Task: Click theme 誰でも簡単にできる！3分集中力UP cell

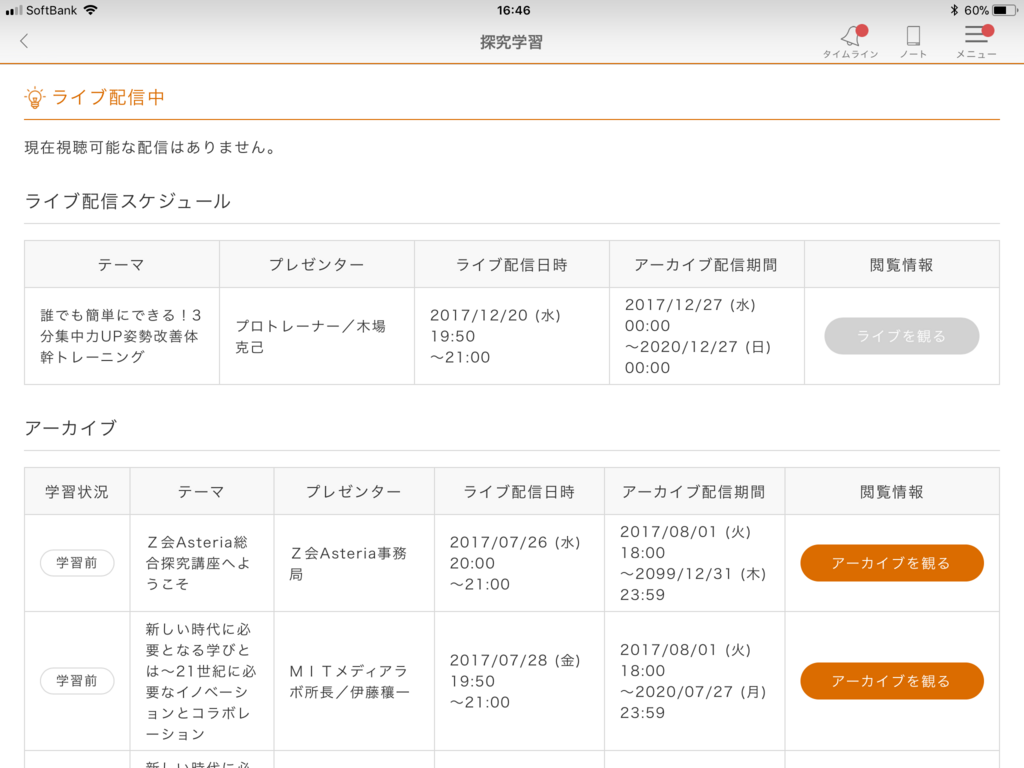Action: coord(121,336)
